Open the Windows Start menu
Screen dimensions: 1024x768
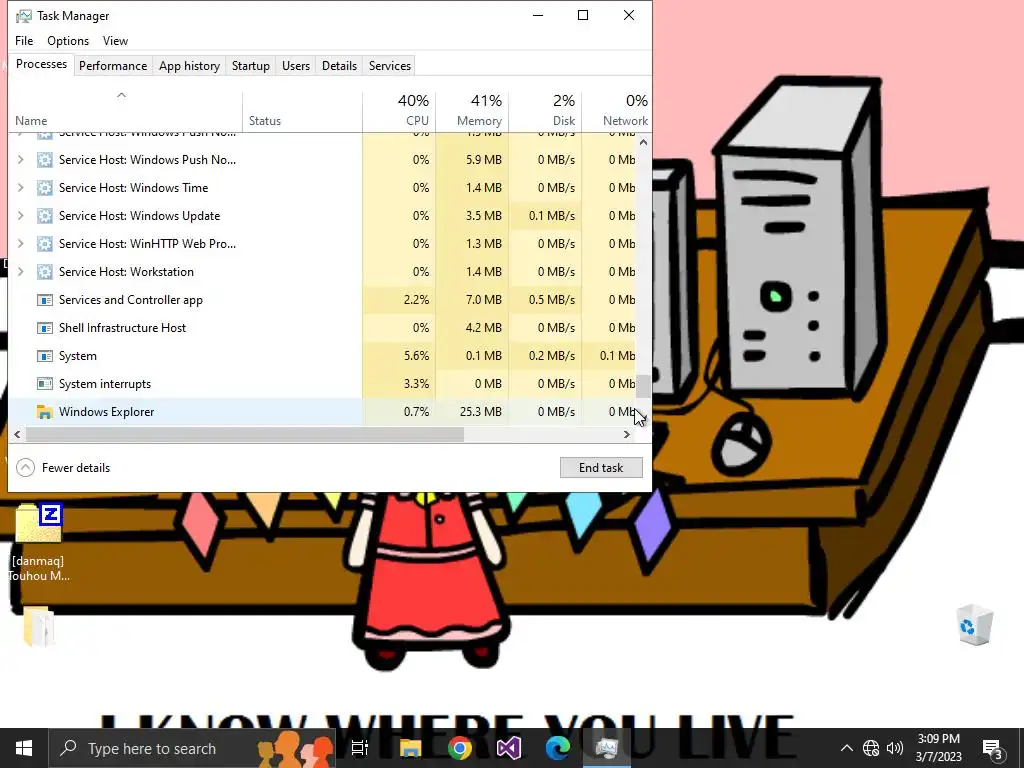[x=24, y=748]
